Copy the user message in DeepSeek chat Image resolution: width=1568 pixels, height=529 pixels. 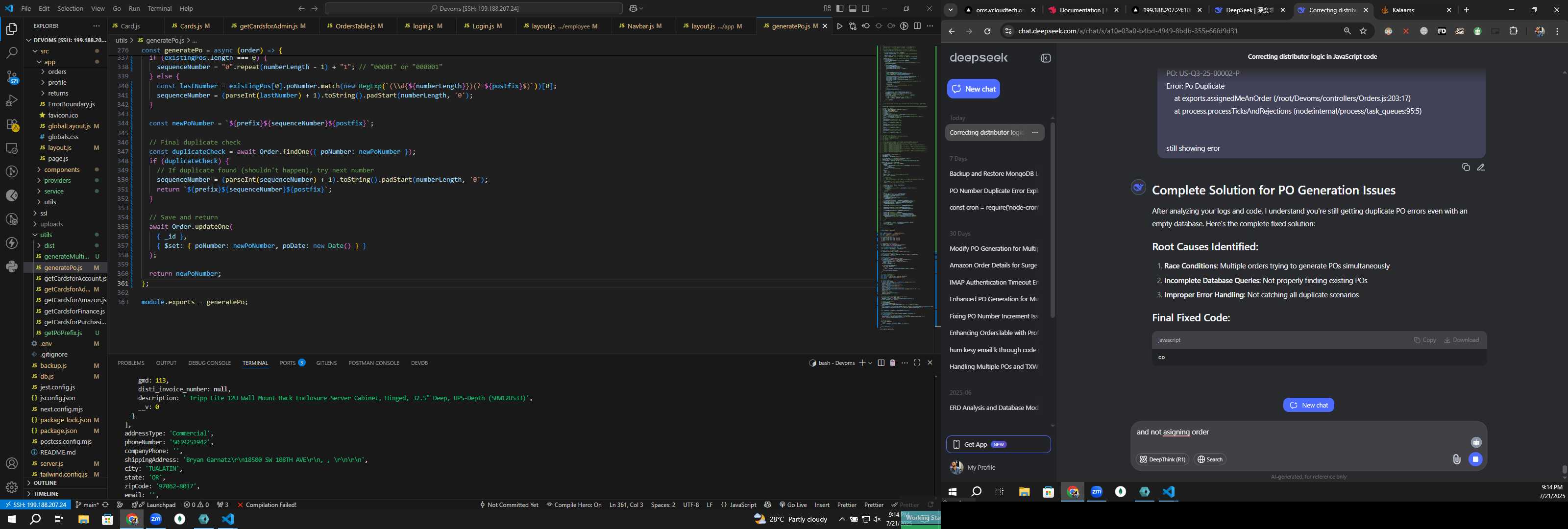coord(1466,168)
